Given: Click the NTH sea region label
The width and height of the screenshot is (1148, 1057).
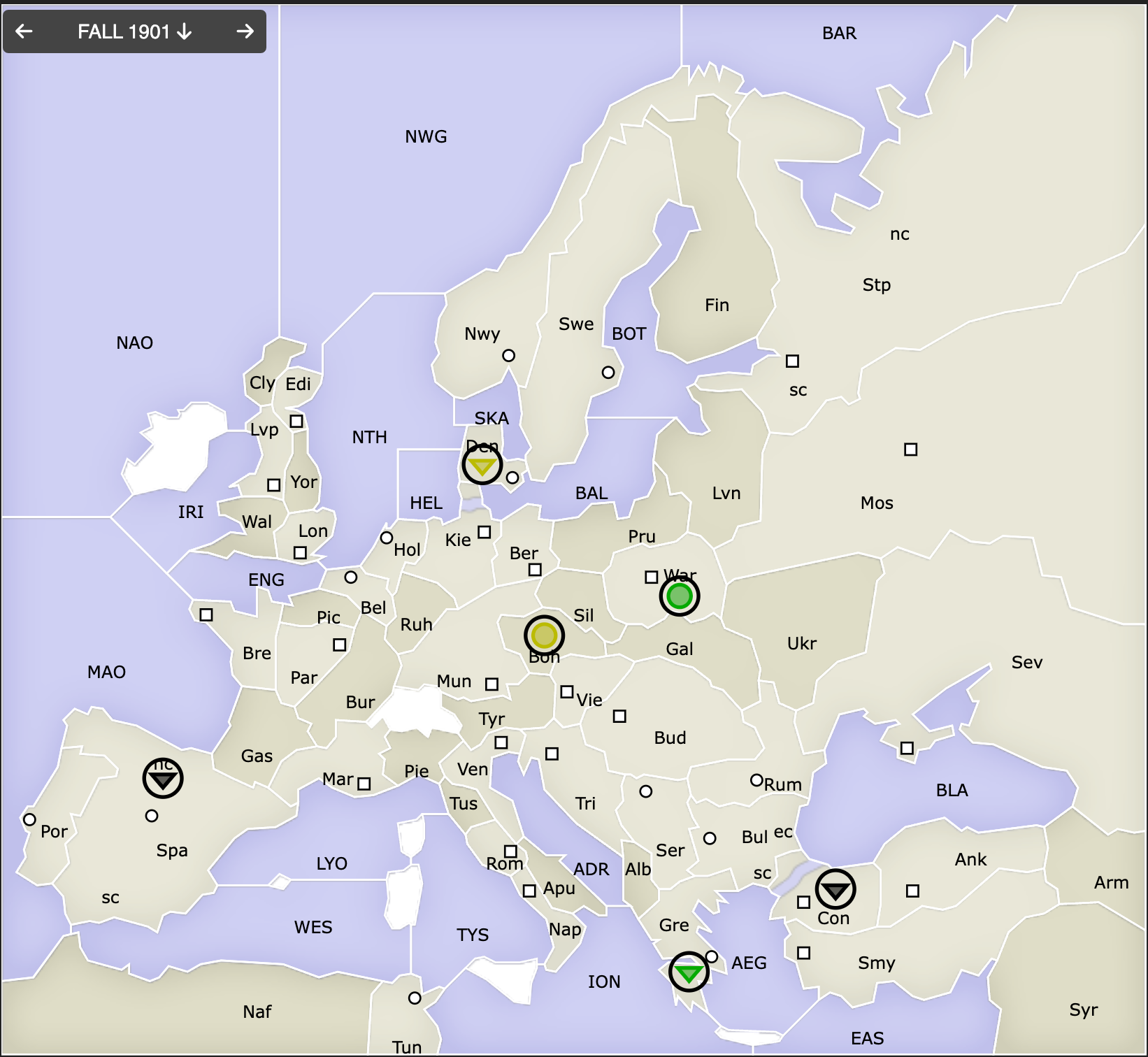Looking at the screenshot, I should click(x=369, y=438).
